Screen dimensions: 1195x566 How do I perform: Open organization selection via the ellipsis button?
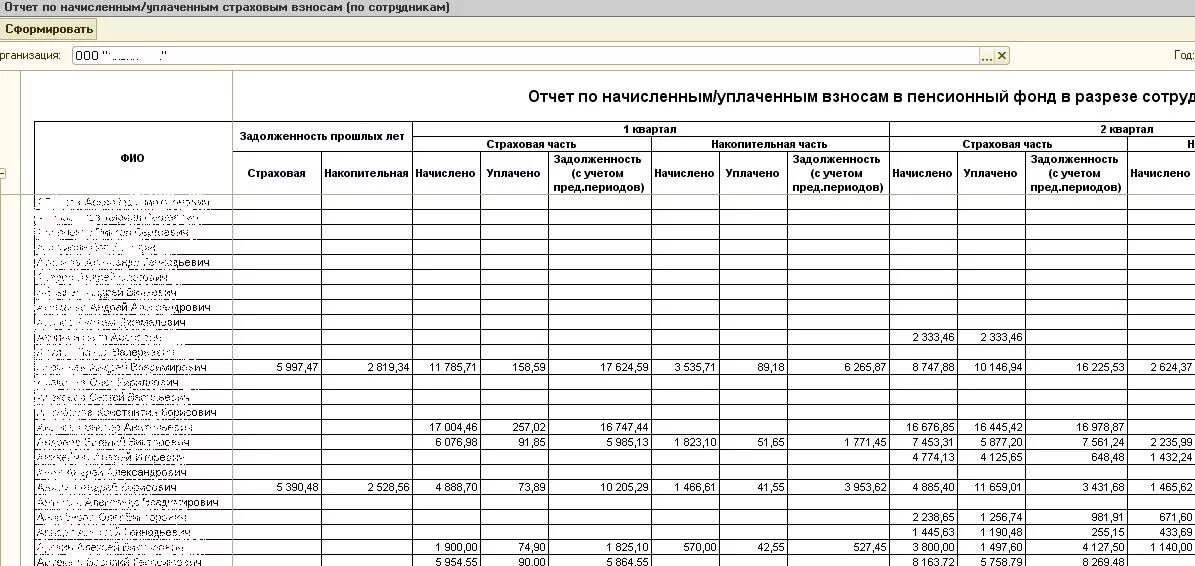click(987, 56)
